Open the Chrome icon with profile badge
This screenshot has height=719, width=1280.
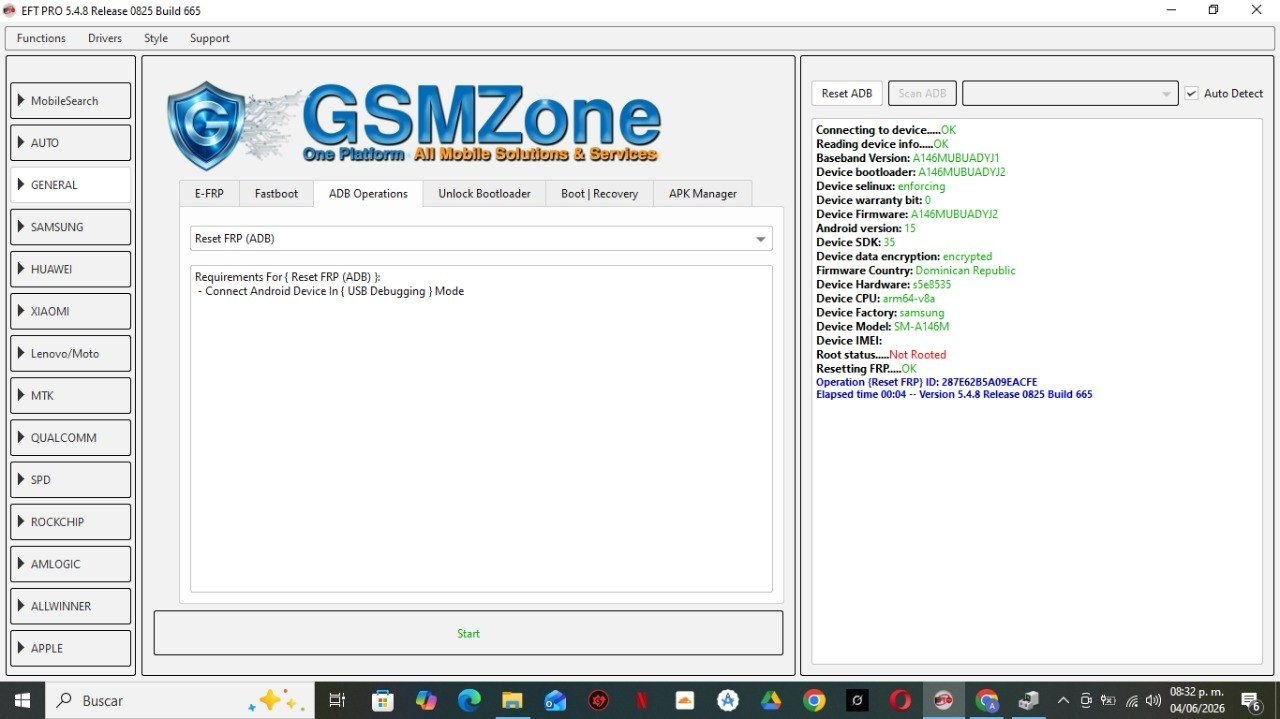pos(987,700)
